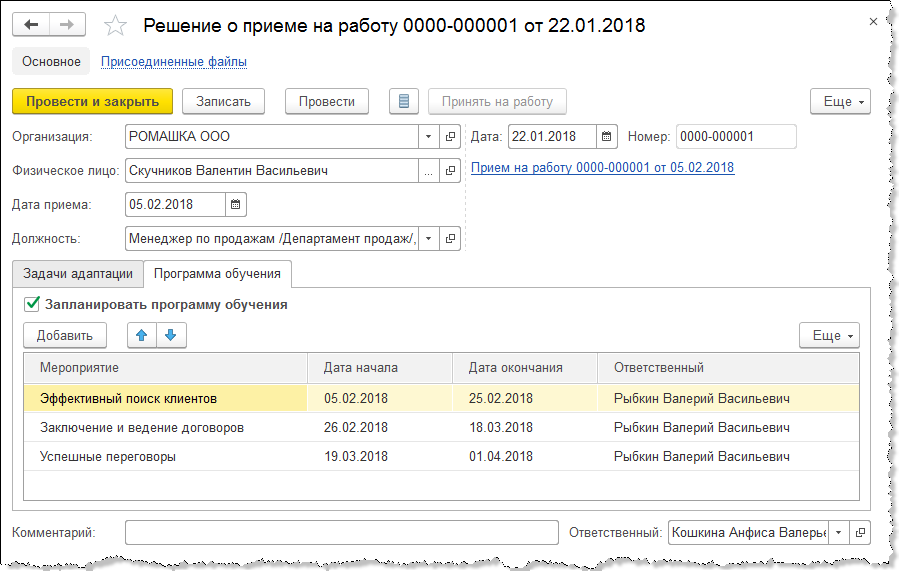Toggle the training program planning checkbox
Image resolution: width=899 pixels, height=571 pixels.
pos(32,304)
